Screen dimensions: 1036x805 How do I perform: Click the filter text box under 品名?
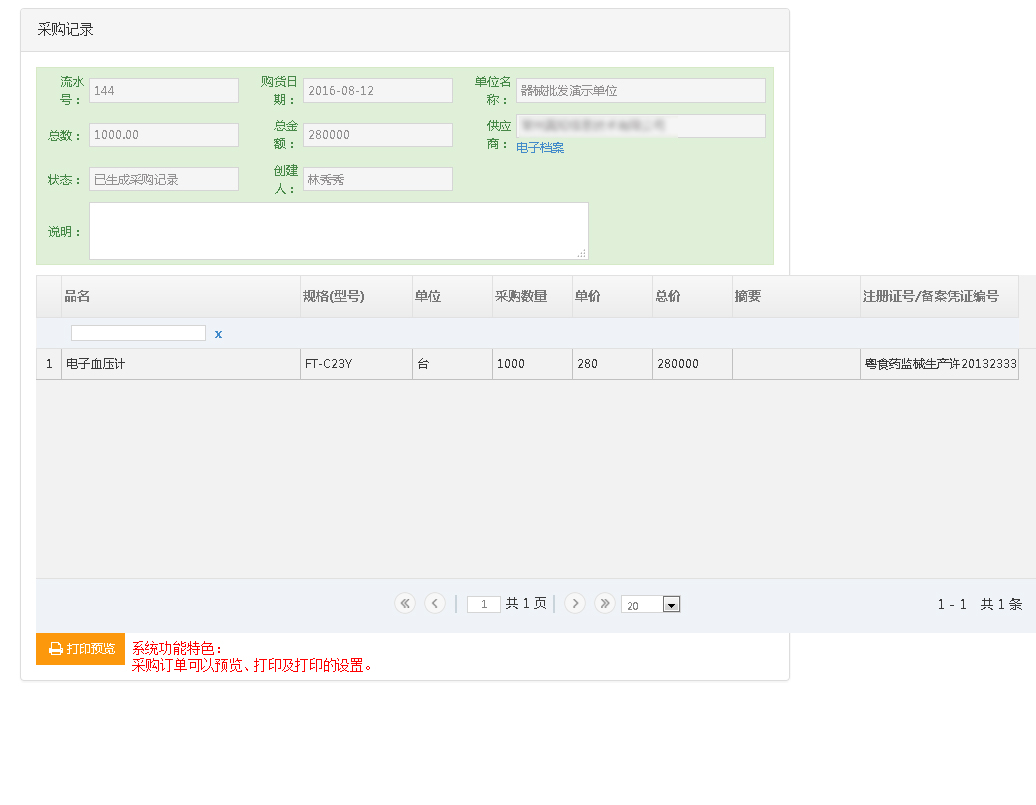click(138, 333)
